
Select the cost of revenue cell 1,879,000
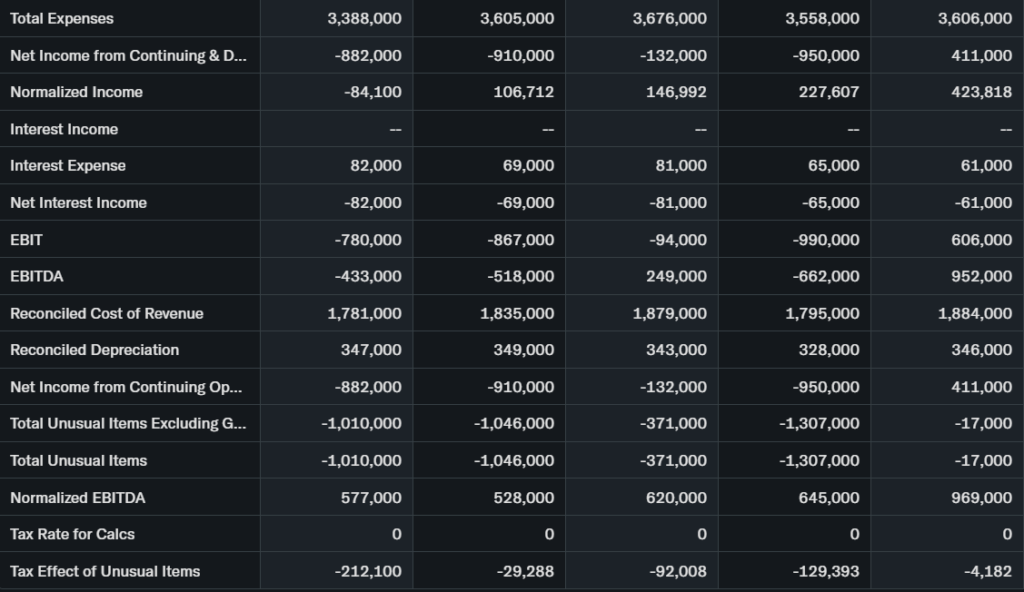point(670,313)
